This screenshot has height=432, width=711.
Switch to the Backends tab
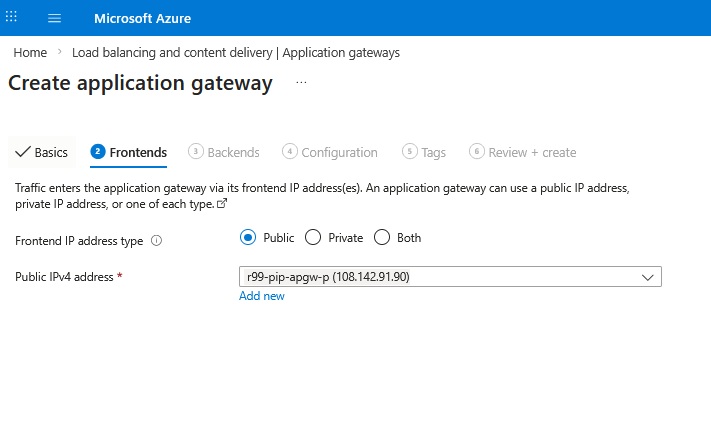click(x=224, y=152)
